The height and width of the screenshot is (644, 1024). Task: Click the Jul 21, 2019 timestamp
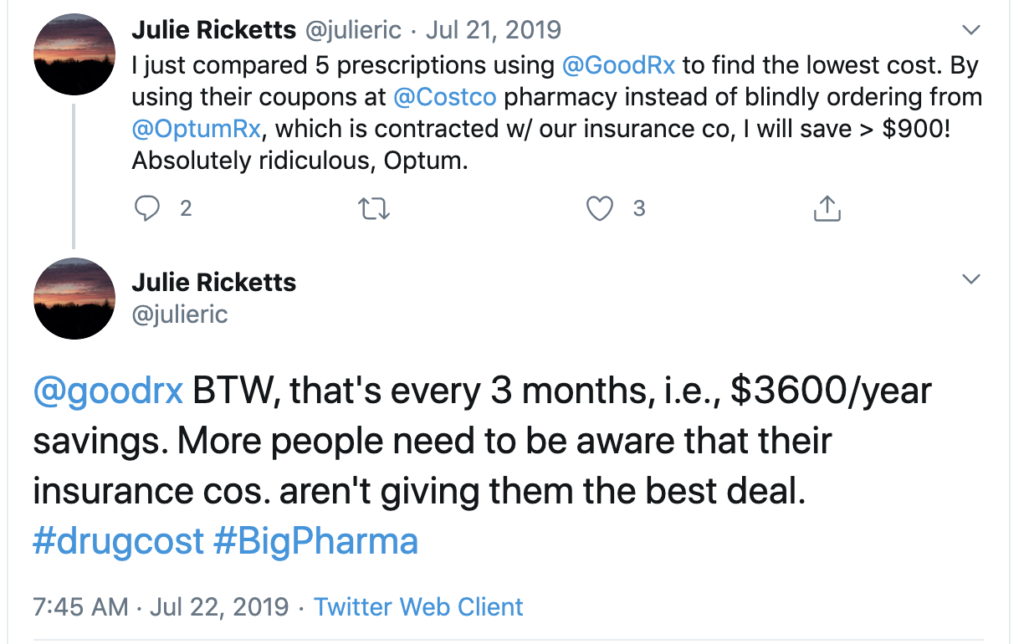[493, 29]
